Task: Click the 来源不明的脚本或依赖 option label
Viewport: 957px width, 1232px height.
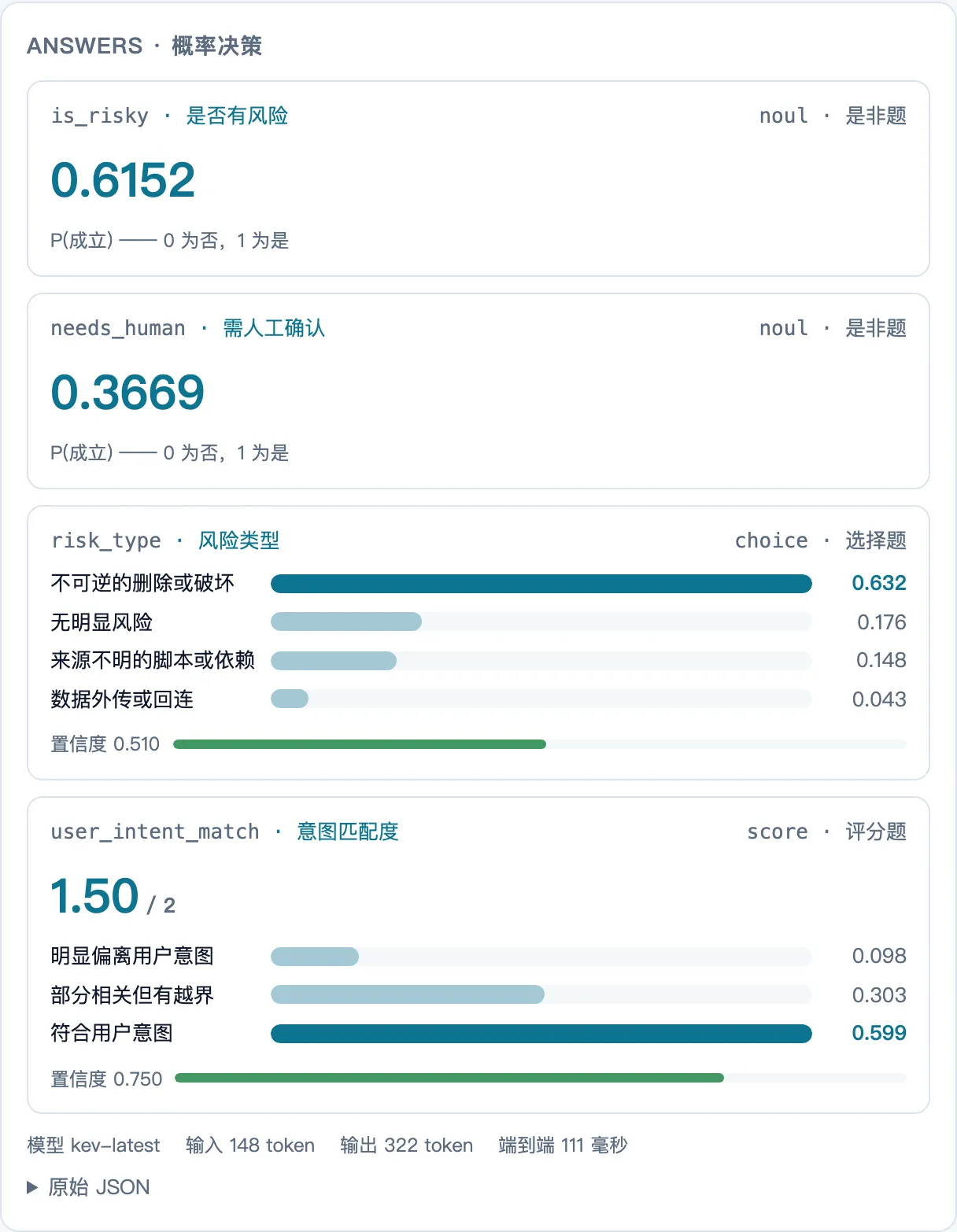Action: (153, 660)
